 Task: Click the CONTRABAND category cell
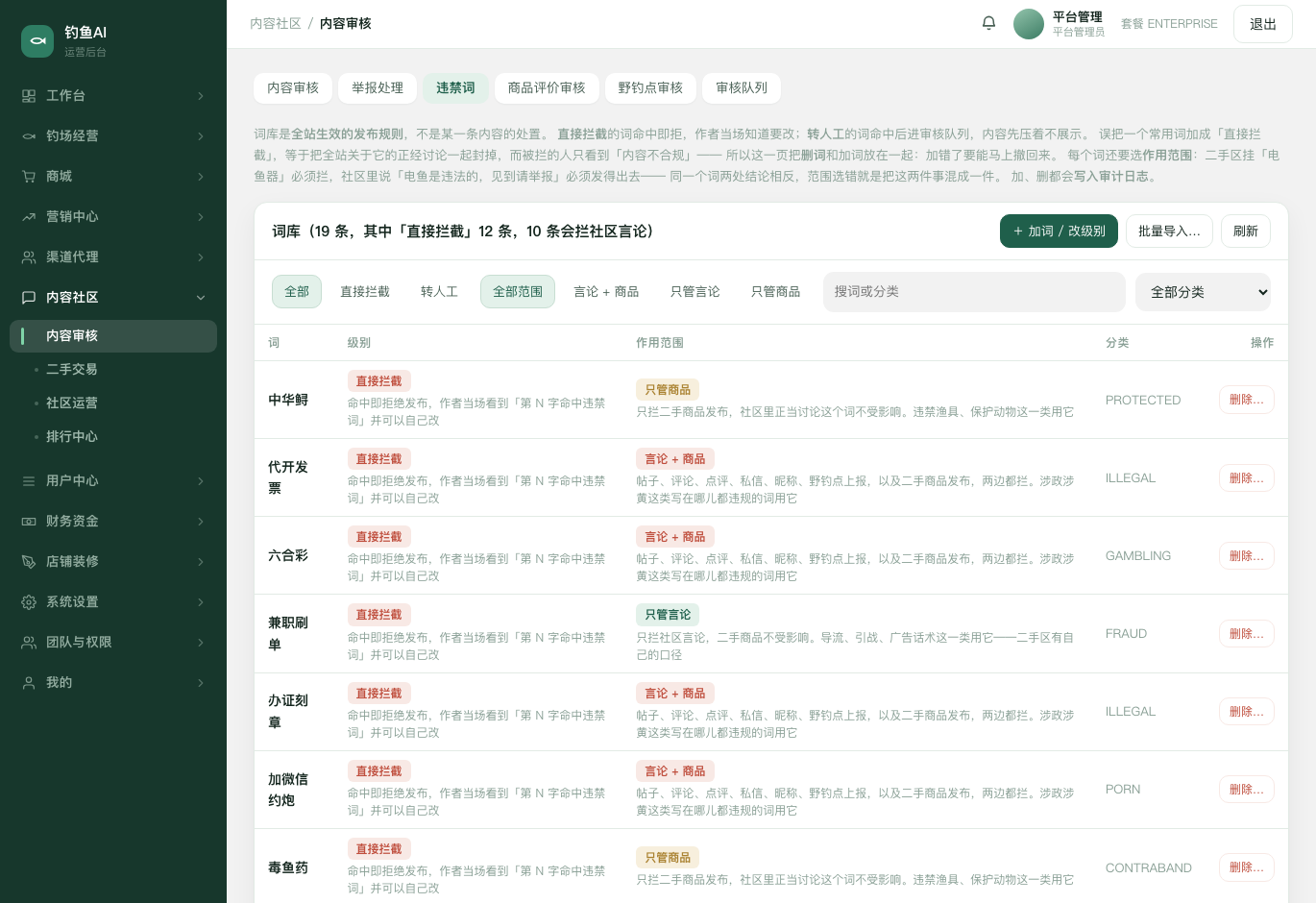1149,868
